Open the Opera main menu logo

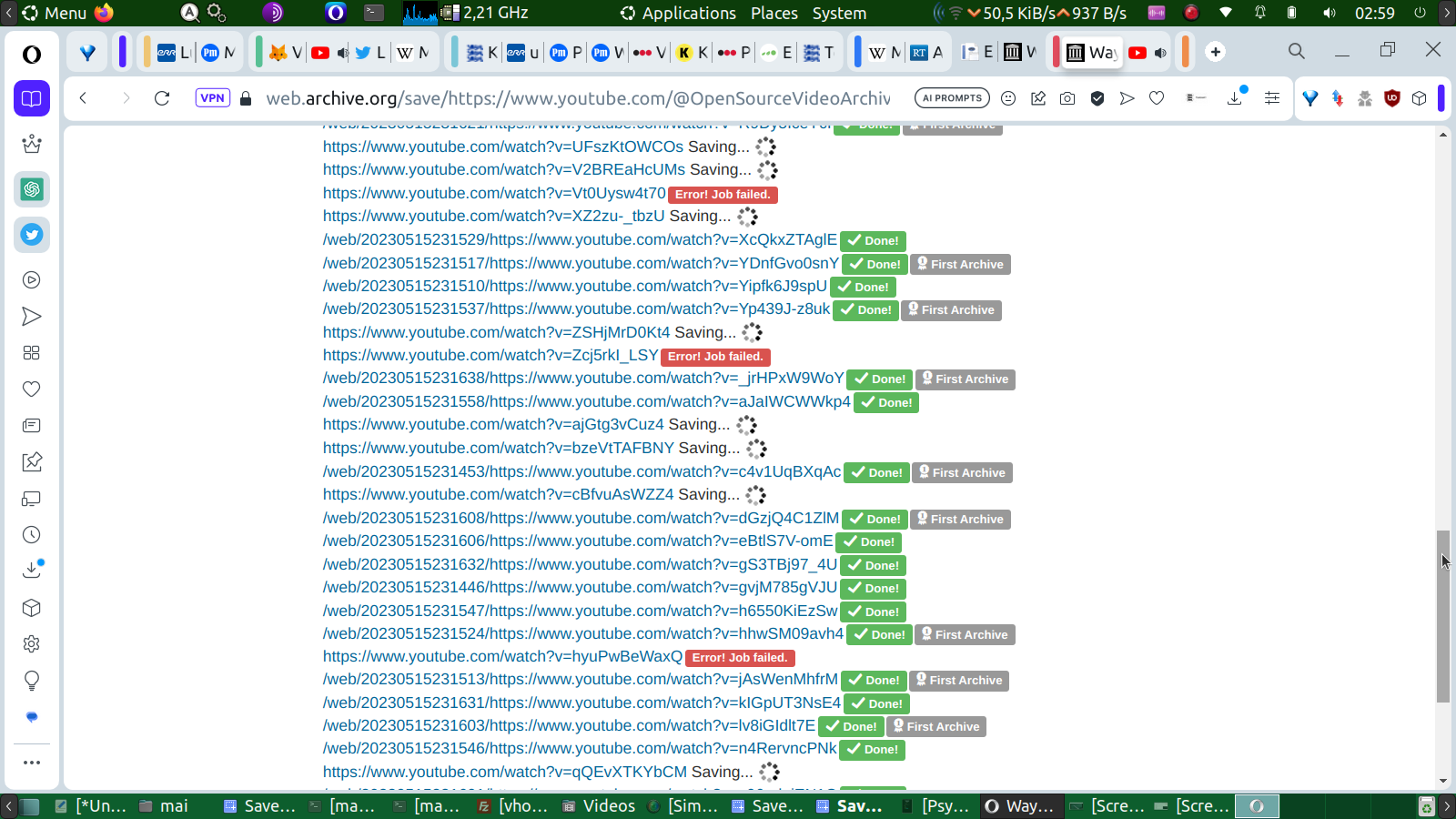click(x=32, y=55)
